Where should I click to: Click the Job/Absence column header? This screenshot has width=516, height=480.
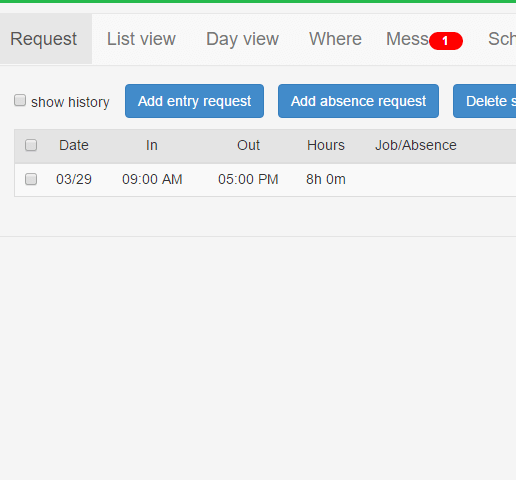point(416,145)
